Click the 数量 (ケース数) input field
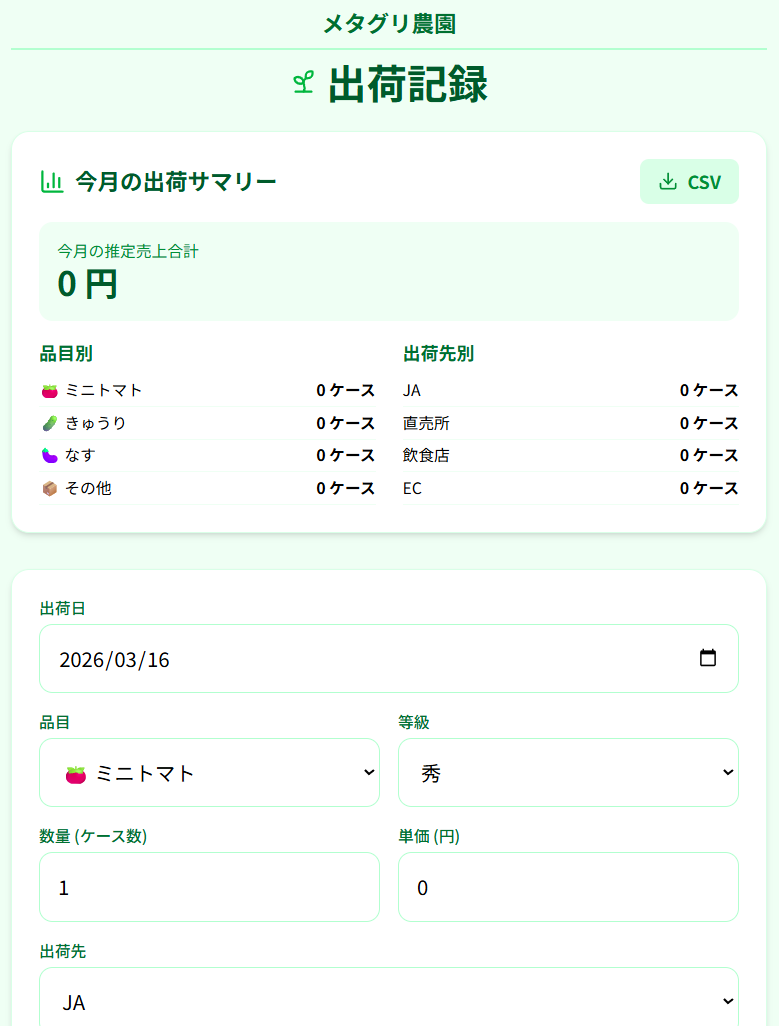The height and width of the screenshot is (1026, 779). (209, 887)
